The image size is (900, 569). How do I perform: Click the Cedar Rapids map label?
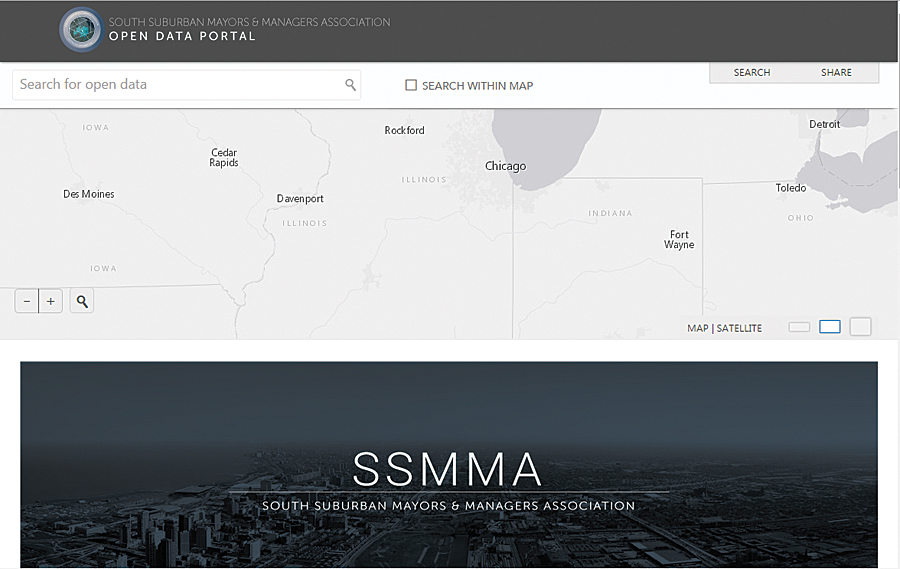click(x=224, y=158)
